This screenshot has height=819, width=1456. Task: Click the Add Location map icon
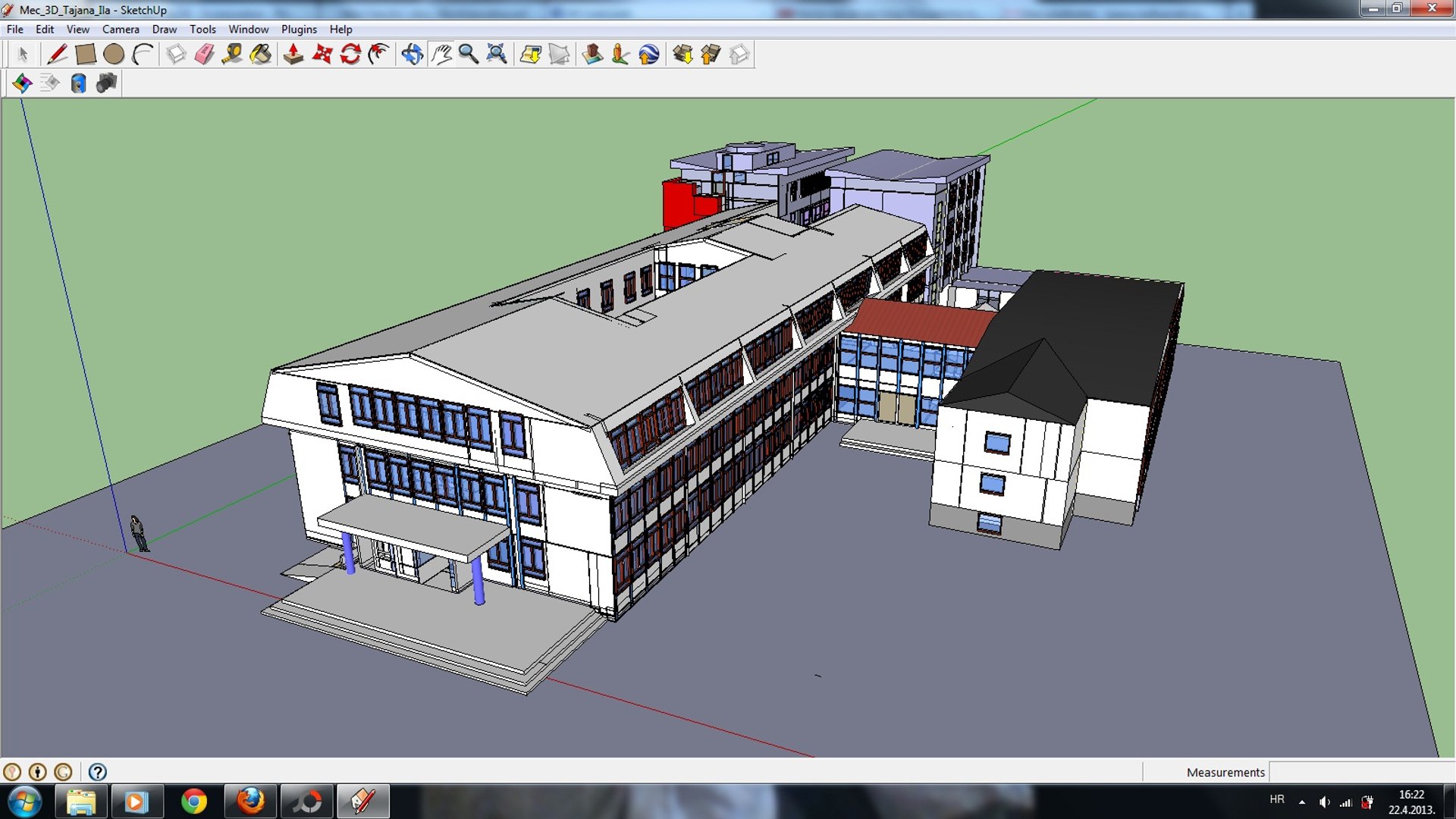[x=531, y=55]
